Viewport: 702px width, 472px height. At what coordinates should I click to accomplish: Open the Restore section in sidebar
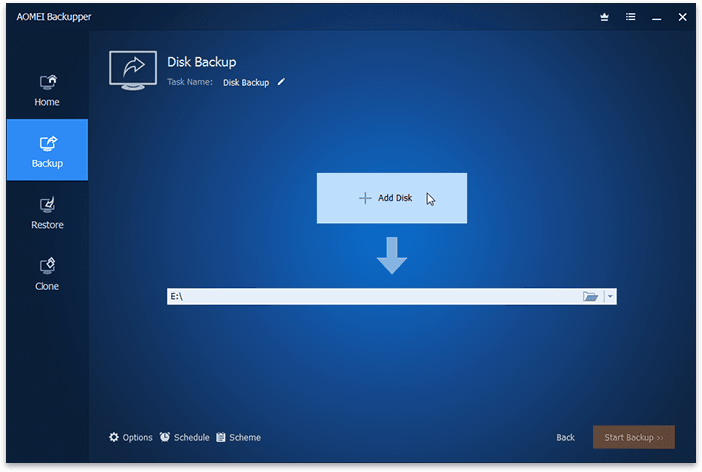(47, 212)
